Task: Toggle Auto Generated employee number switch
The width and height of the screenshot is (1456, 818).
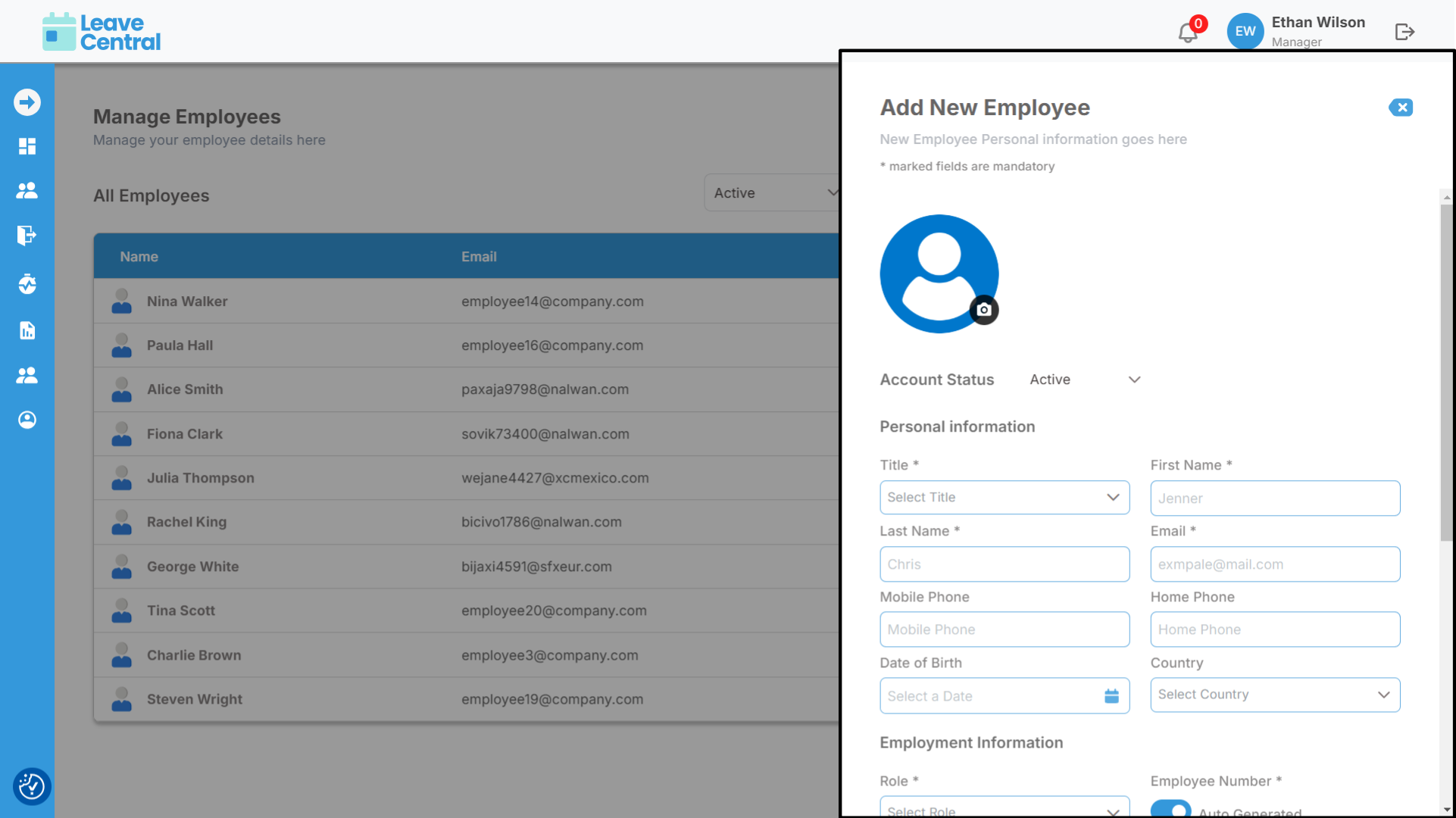Action: tap(1170, 810)
